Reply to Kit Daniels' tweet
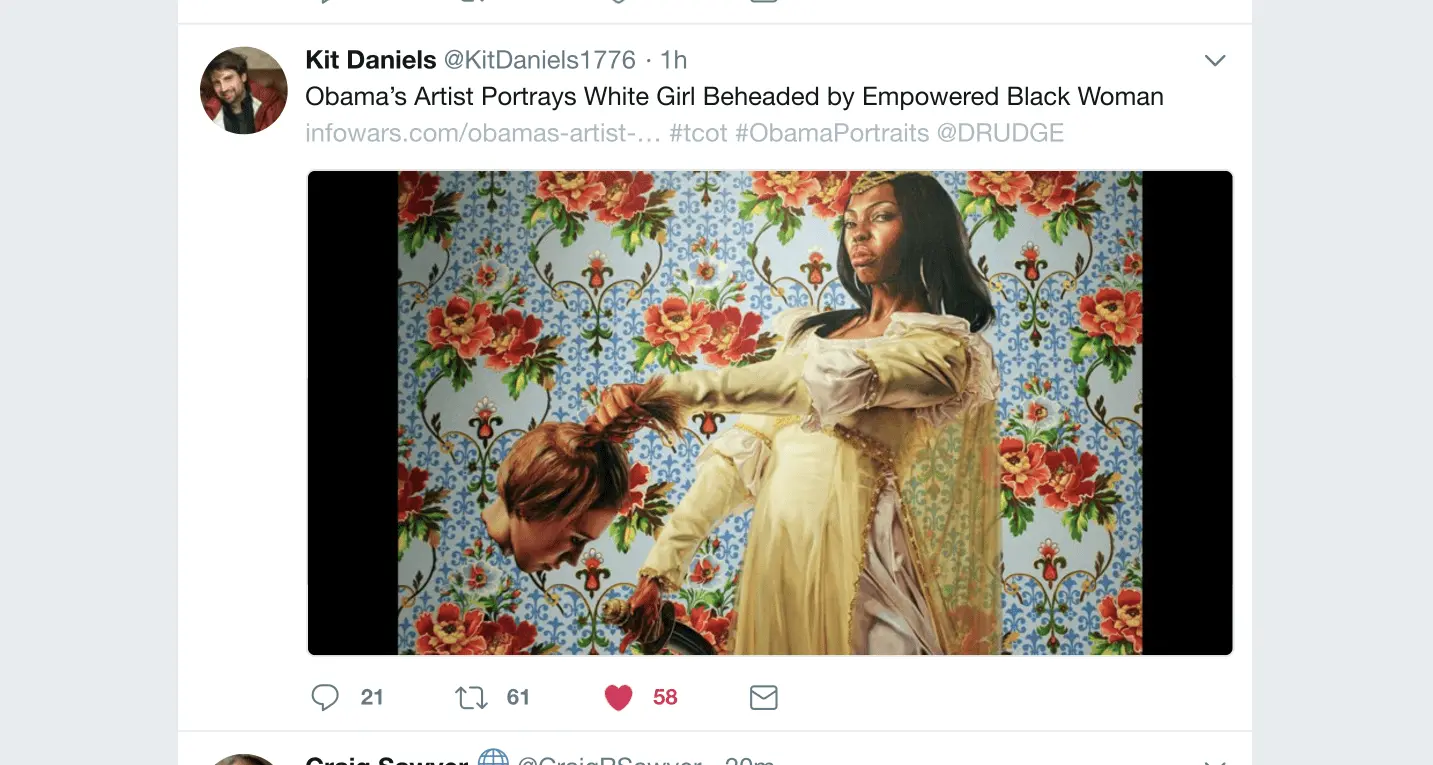This screenshot has height=765, width=1433. pyautogui.click(x=325, y=697)
